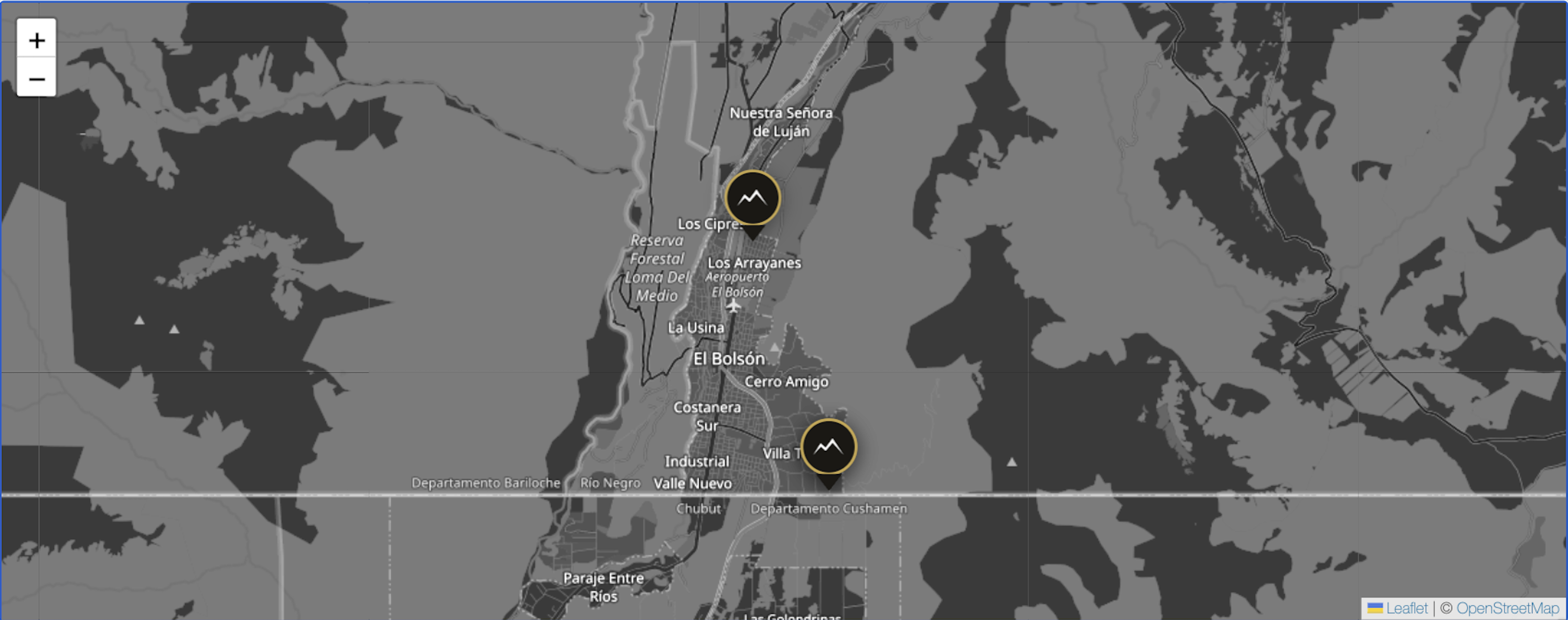Click the La Usina label
This screenshot has width=1568, height=620.
click(696, 328)
